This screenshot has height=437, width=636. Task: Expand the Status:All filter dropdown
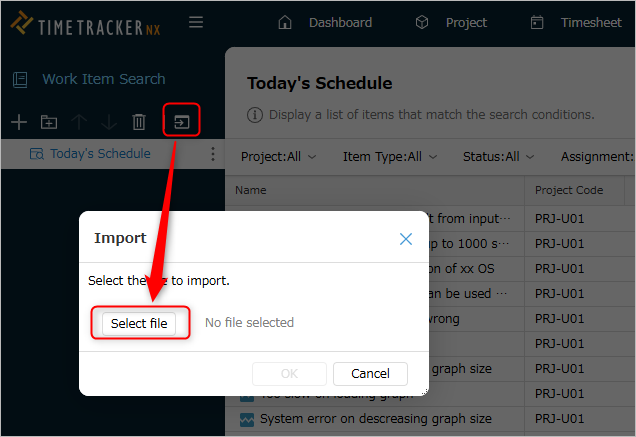coord(498,157)
